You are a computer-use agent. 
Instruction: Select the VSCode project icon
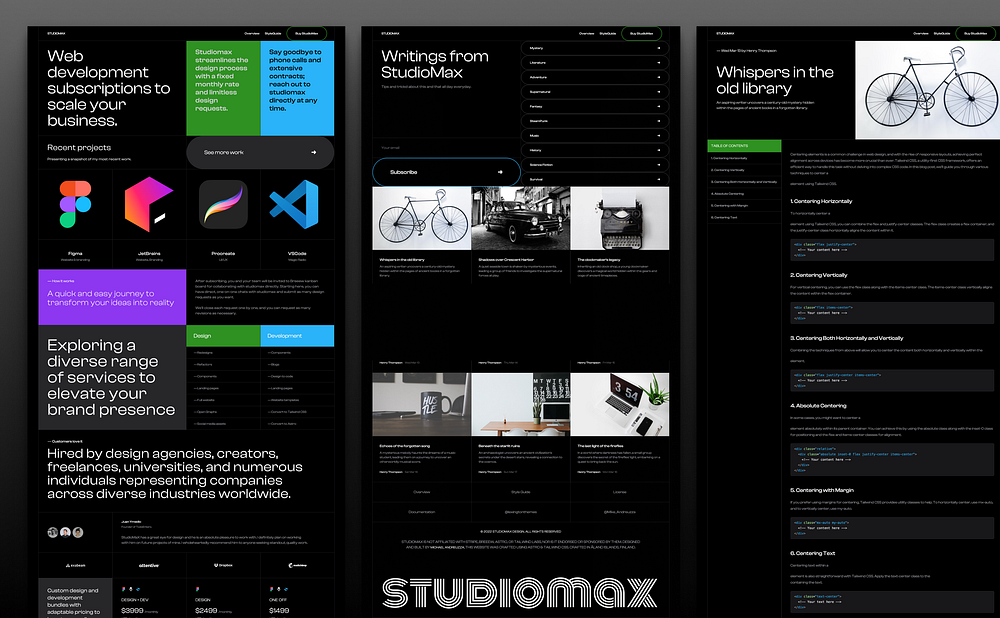click(295, 204)
